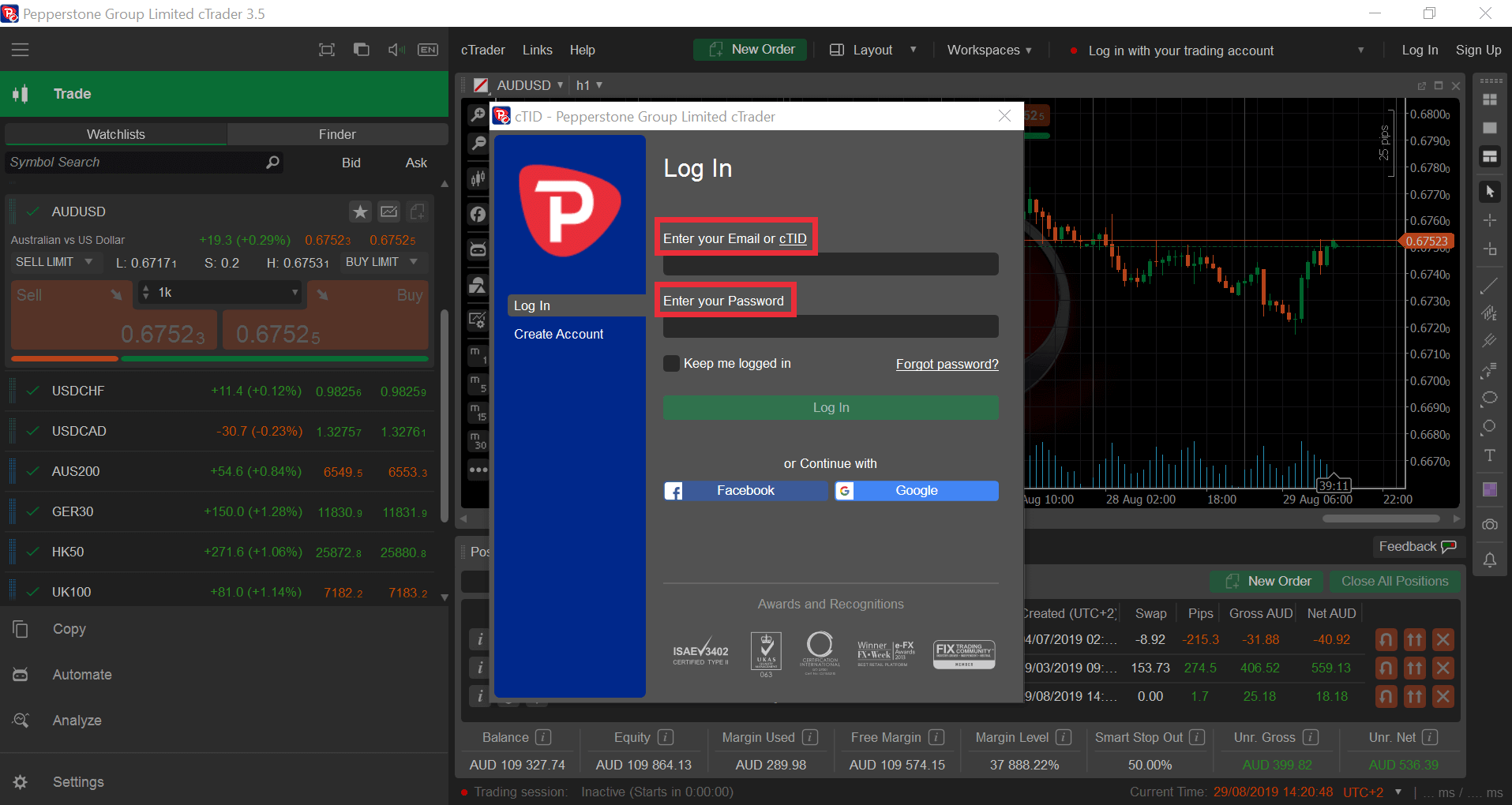This screenshot has width=1512, height=805.
Task: Open the Layout dropdown arrow
Action: [x=914, y=50]
